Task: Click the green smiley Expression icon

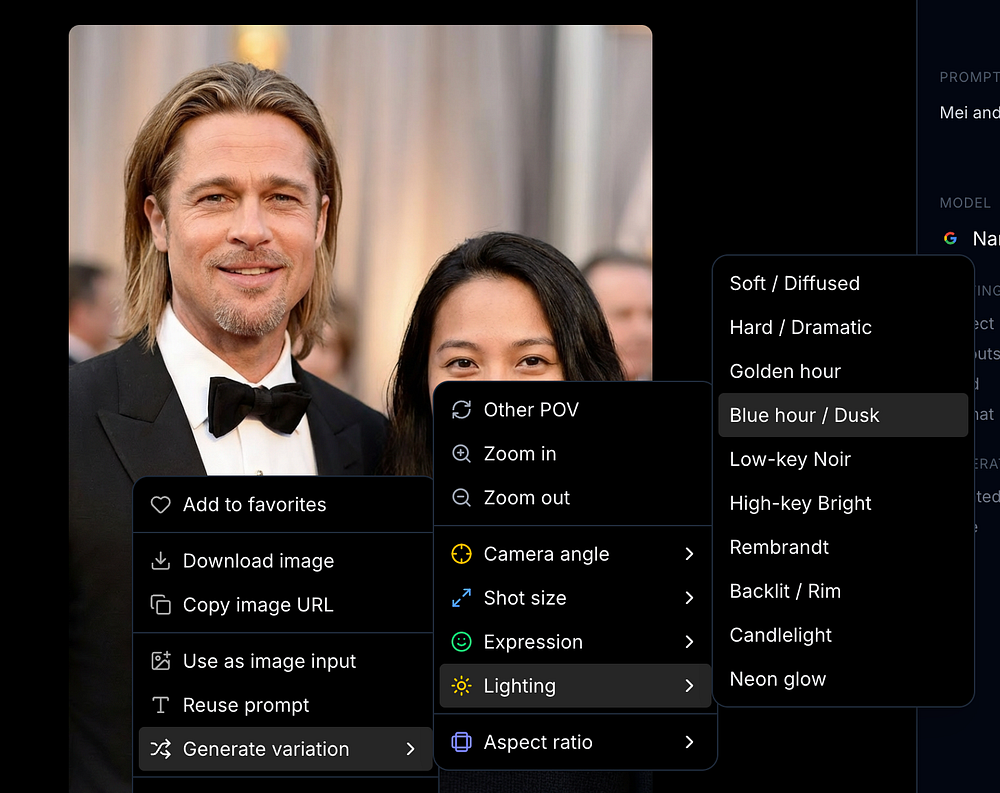Action: pos(462,642)
